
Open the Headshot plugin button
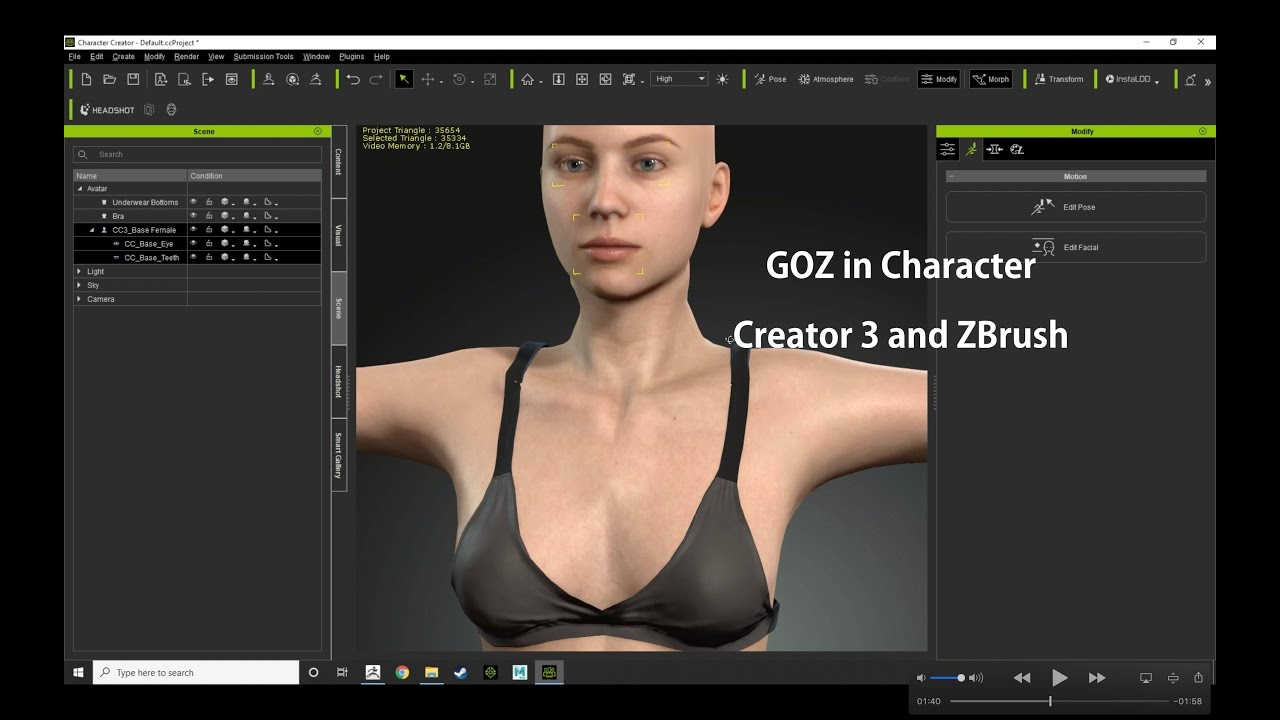tap(107, 110)
